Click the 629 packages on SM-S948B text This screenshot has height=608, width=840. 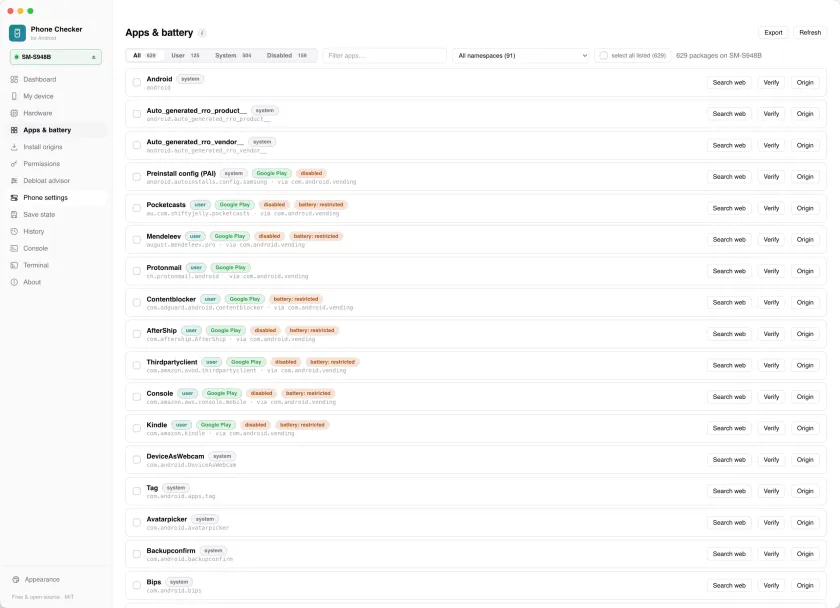(x=718, y=56)
